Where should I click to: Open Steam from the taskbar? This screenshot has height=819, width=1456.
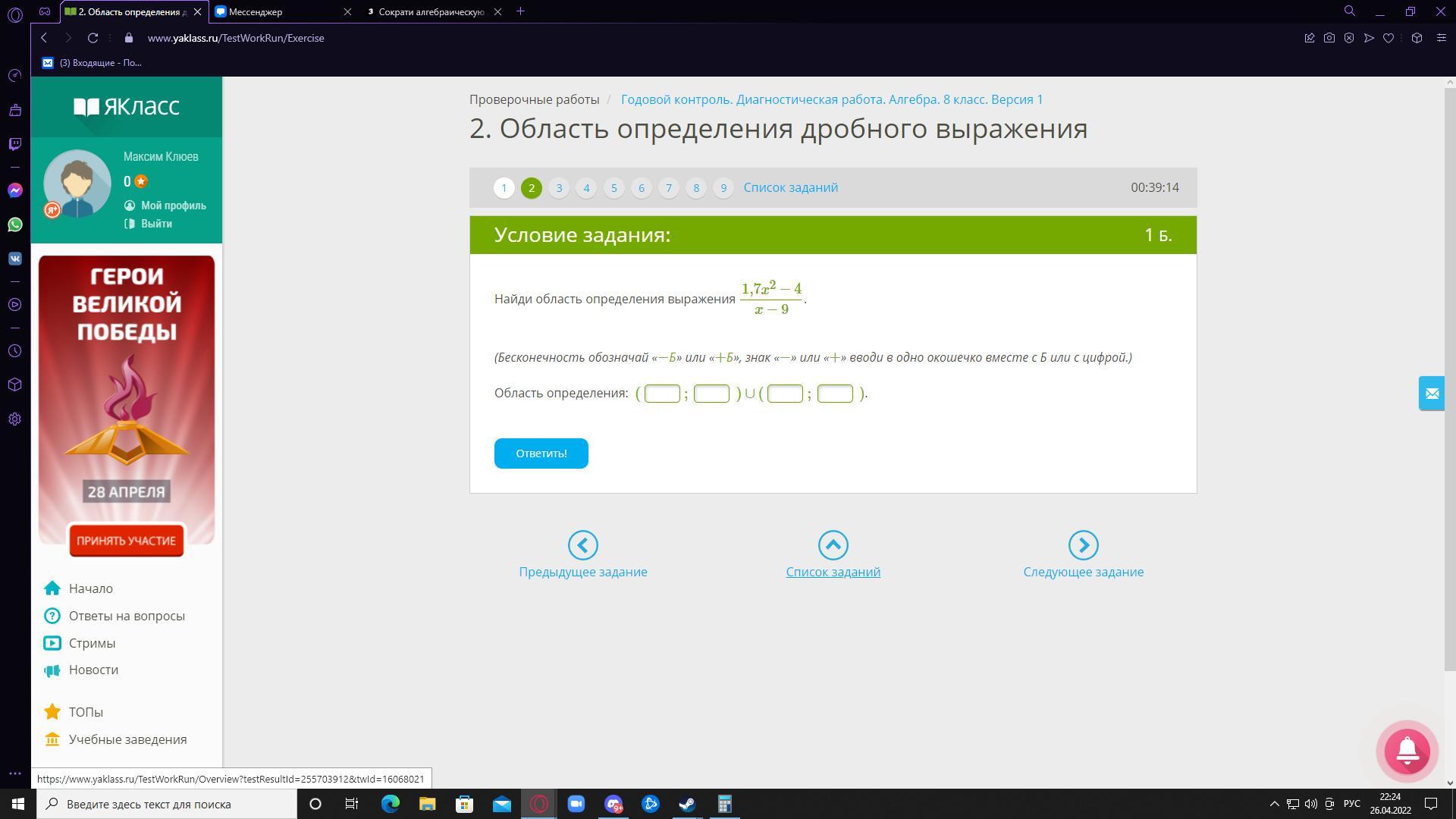click(687, 804)
